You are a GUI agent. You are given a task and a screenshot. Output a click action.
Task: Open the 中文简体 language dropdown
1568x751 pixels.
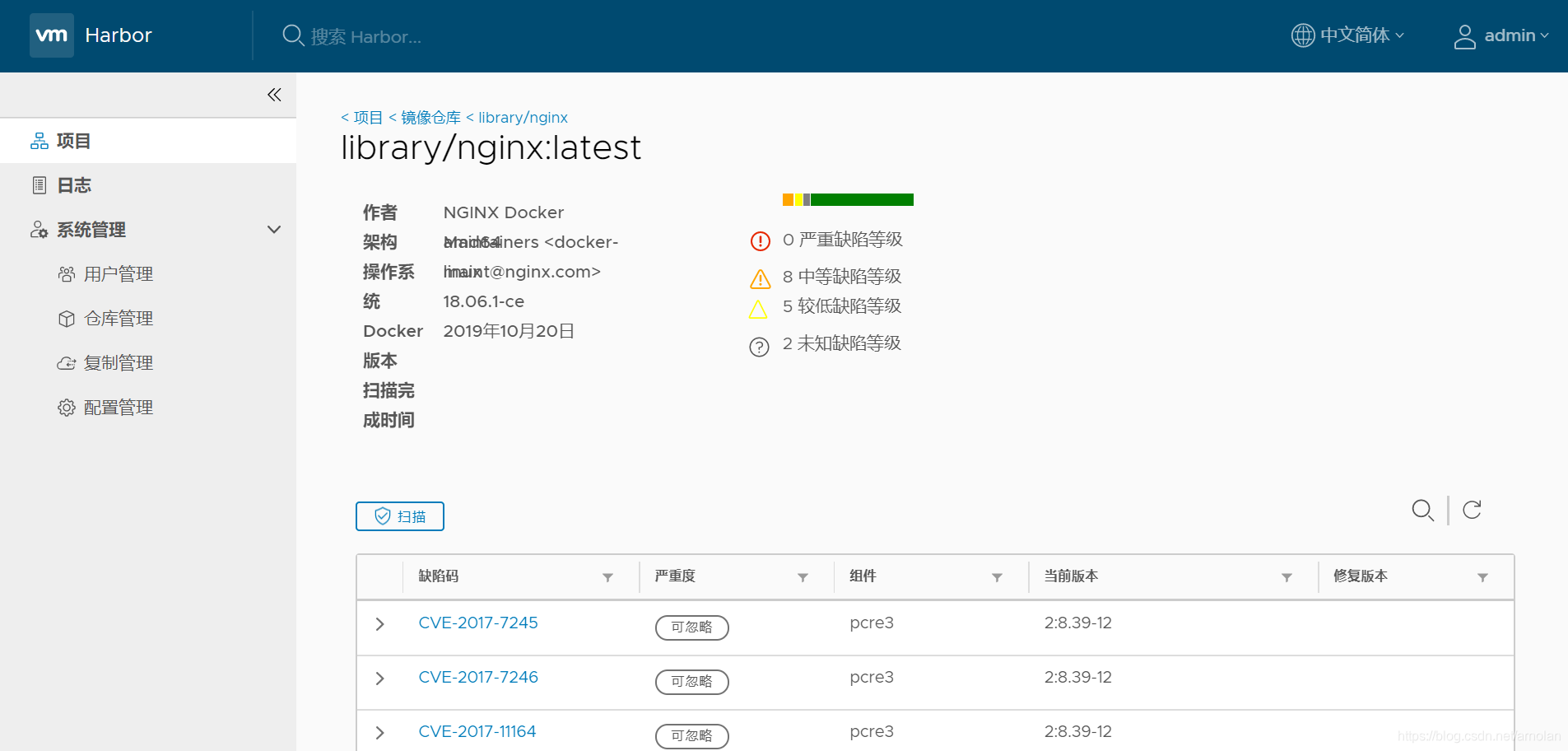pos(1361,35)
